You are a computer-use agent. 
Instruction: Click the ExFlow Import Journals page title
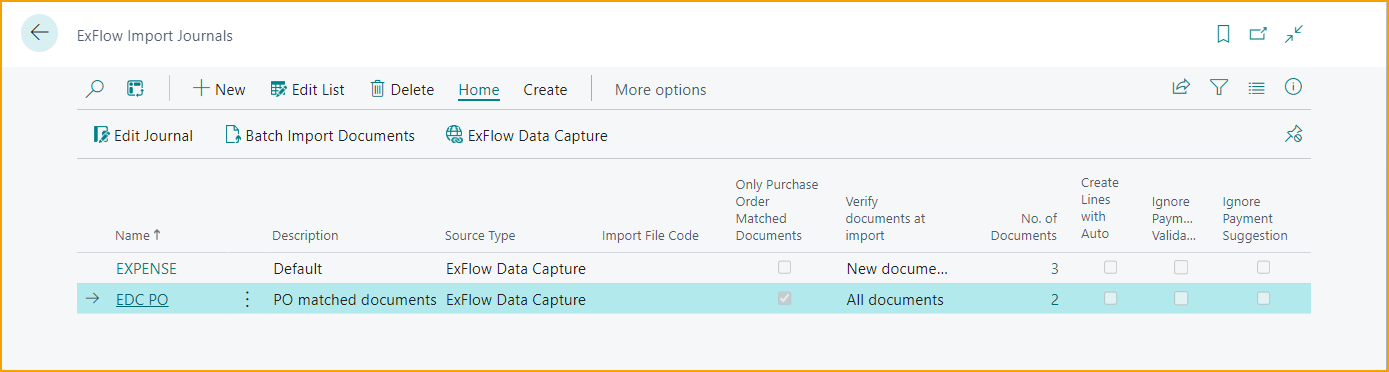tap(155, 35)
